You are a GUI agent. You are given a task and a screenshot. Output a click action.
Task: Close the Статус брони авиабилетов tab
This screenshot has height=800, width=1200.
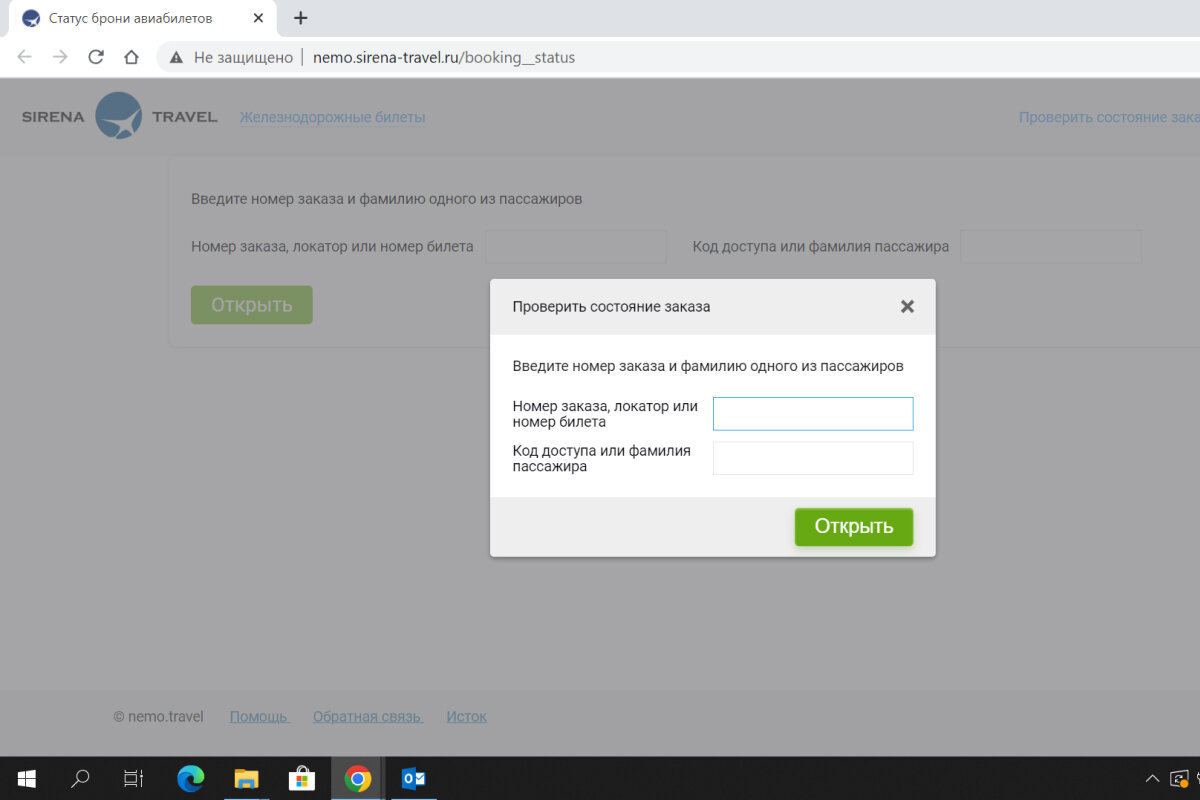[258, 18]
